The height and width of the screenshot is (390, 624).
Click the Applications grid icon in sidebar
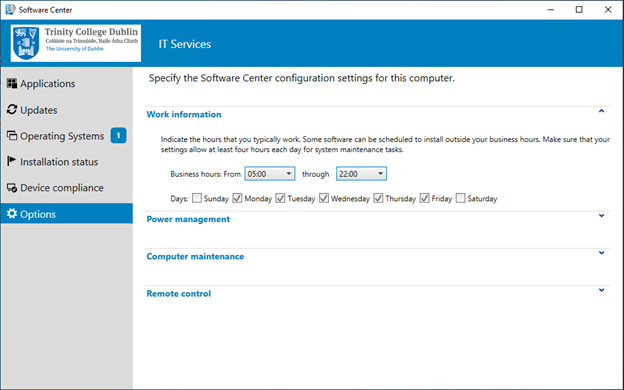click(x=12, y=83)
